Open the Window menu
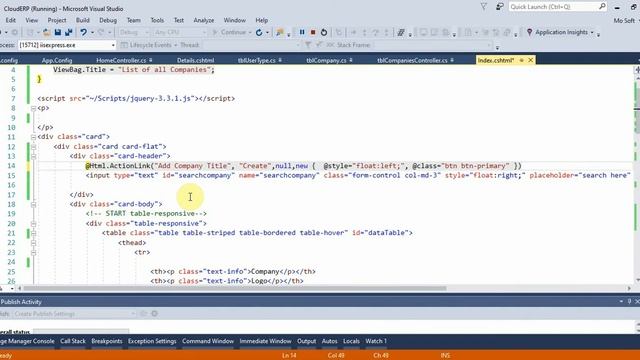 [235, 20]
